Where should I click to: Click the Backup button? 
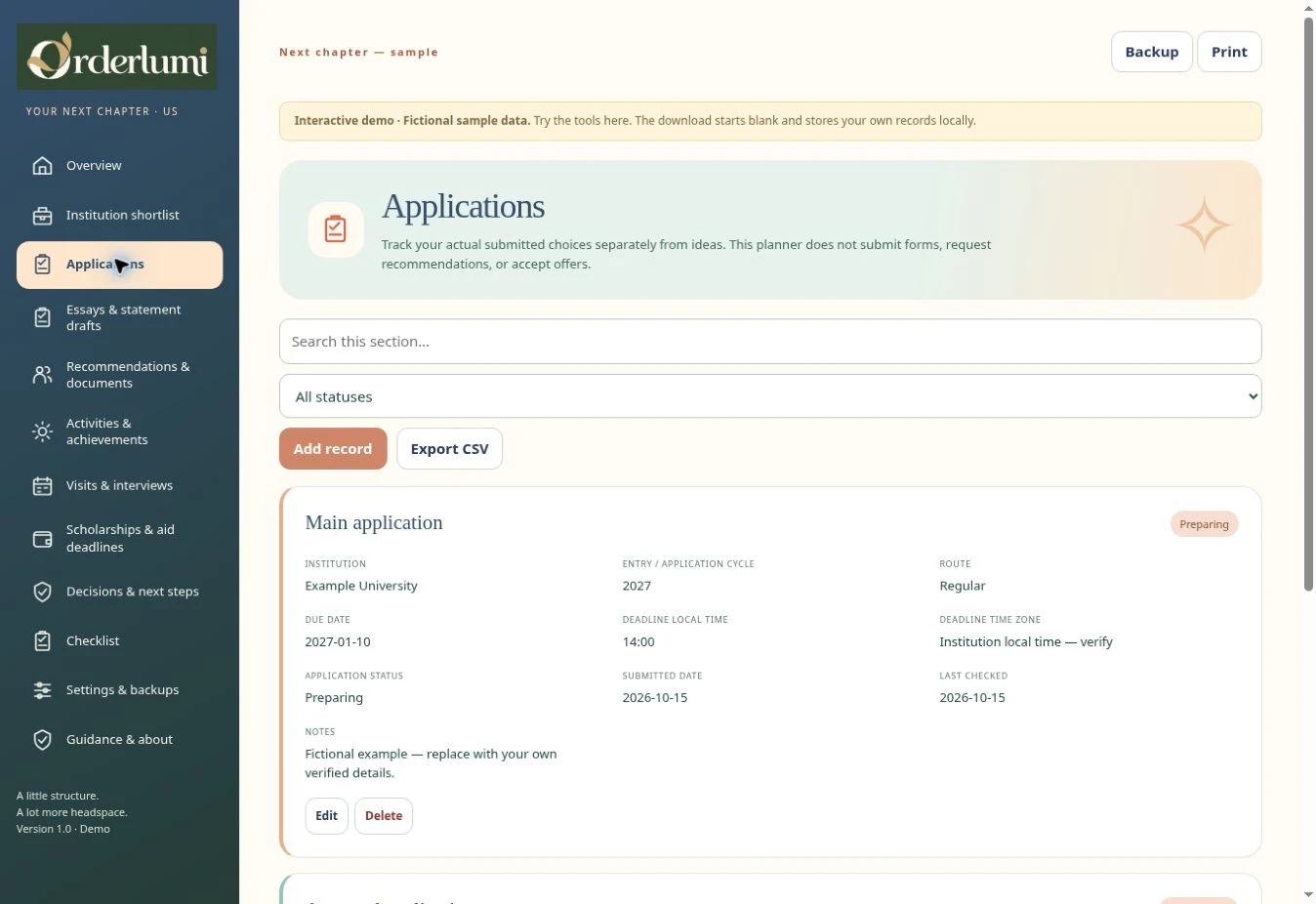1152,52
